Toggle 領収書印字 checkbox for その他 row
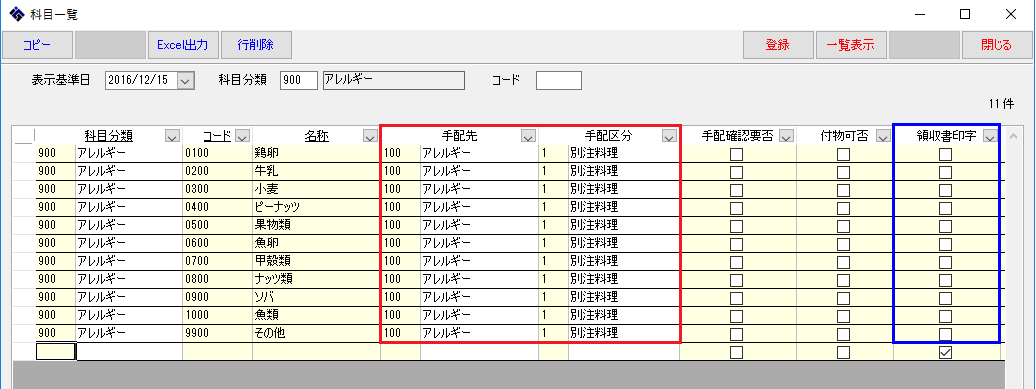The image size is (1036, 389). [945, 333]
